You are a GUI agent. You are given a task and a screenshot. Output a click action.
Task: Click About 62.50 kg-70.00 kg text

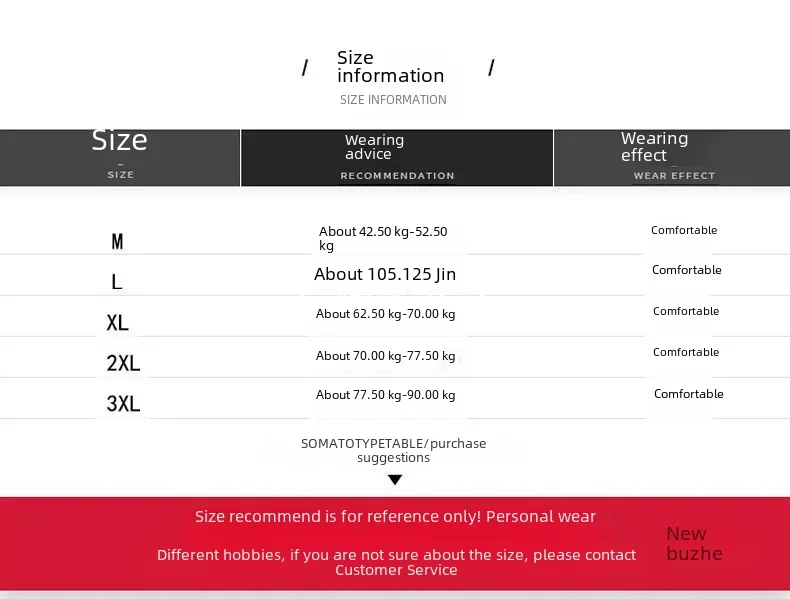[x=385, y=314]
